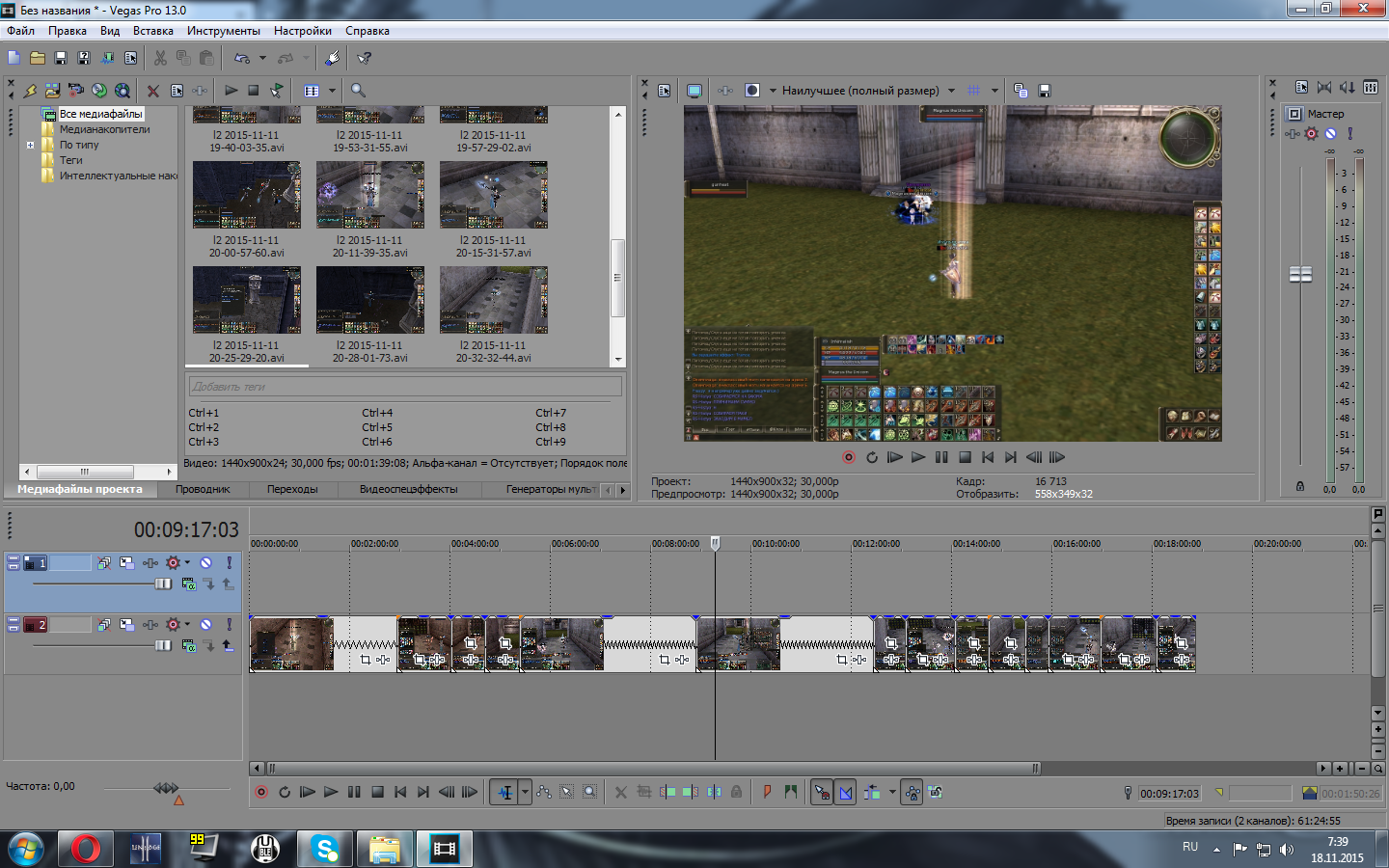Select the Zoom edit tool in timeline toolbar

(590, 792)
